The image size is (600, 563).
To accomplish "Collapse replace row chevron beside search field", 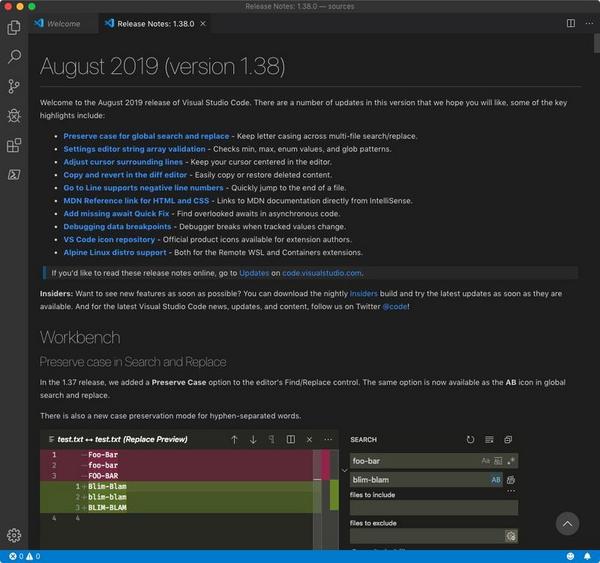I will coord(344,470).
